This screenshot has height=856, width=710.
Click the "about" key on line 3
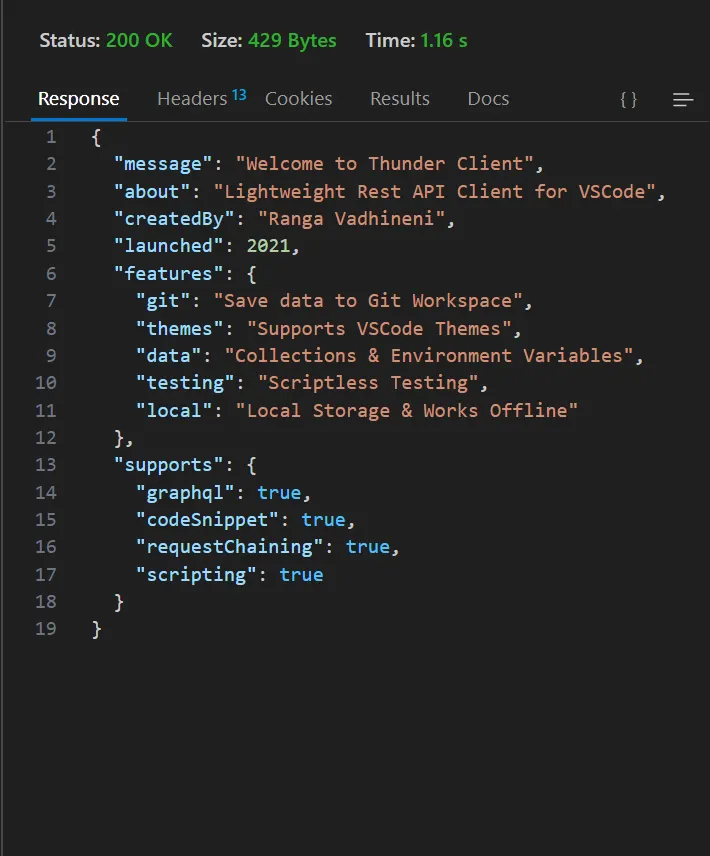point(152,192)
